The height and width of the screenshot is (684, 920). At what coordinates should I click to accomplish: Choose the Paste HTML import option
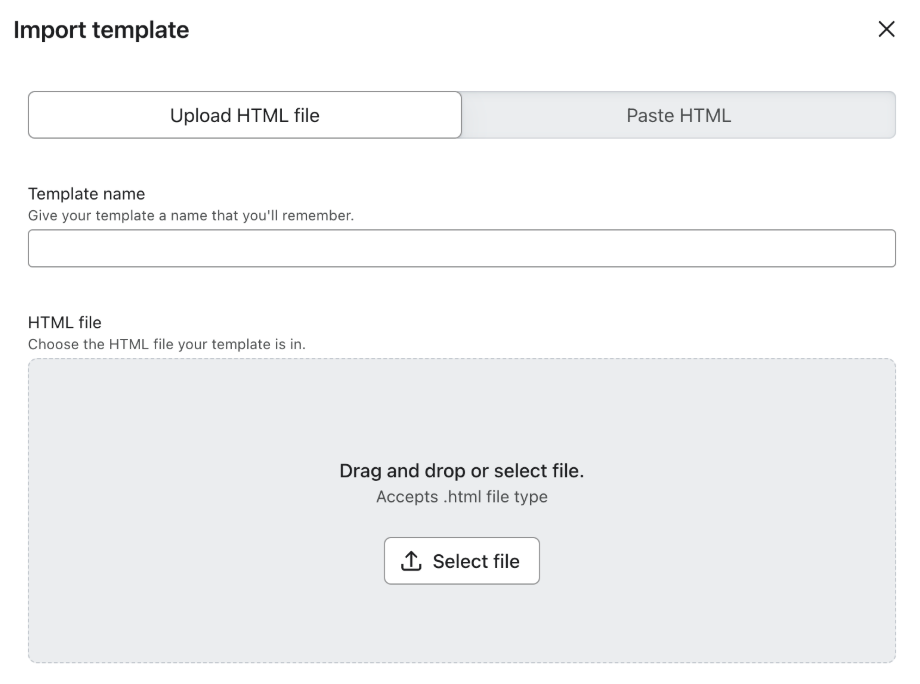tap(678, 115)
